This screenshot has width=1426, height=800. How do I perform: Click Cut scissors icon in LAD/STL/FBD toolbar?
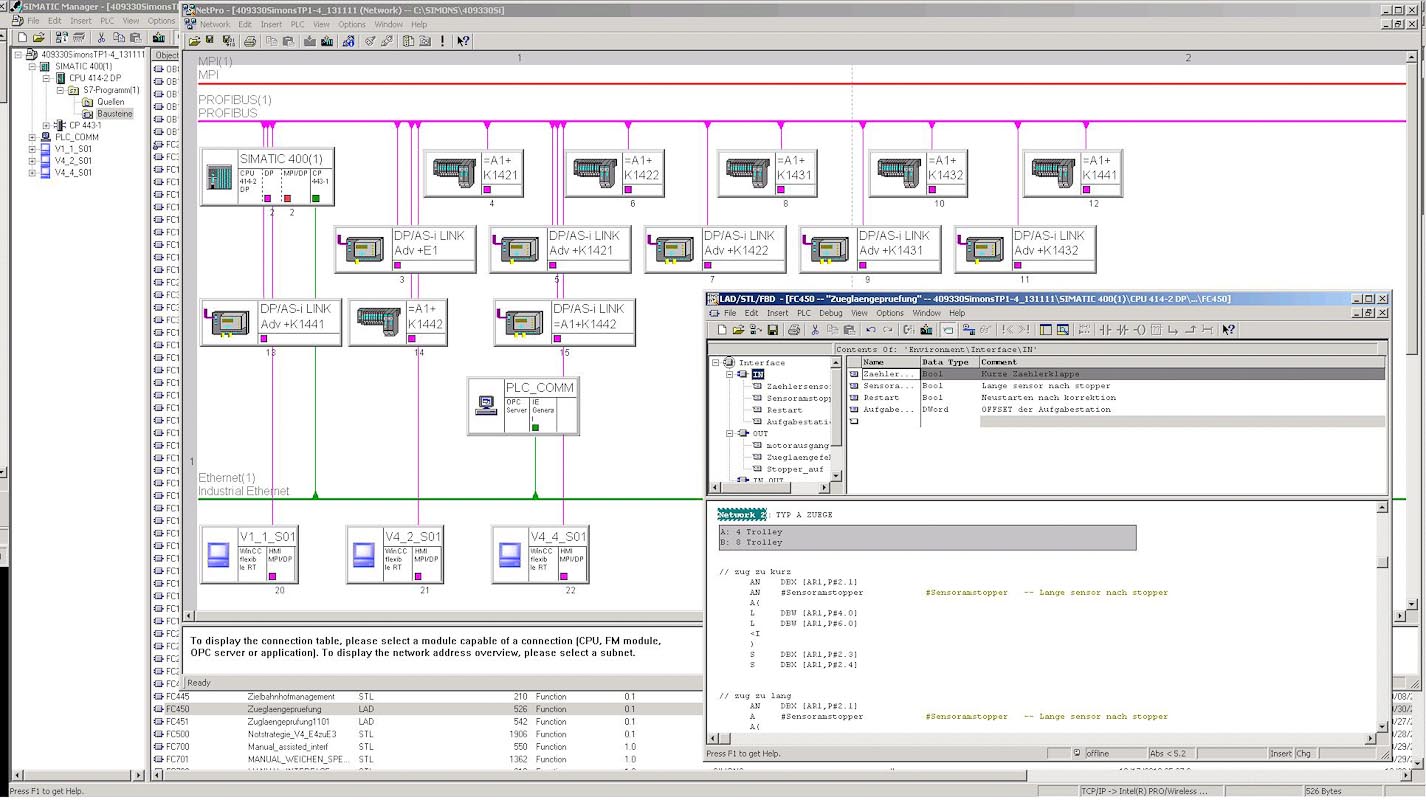click(815, 329)
